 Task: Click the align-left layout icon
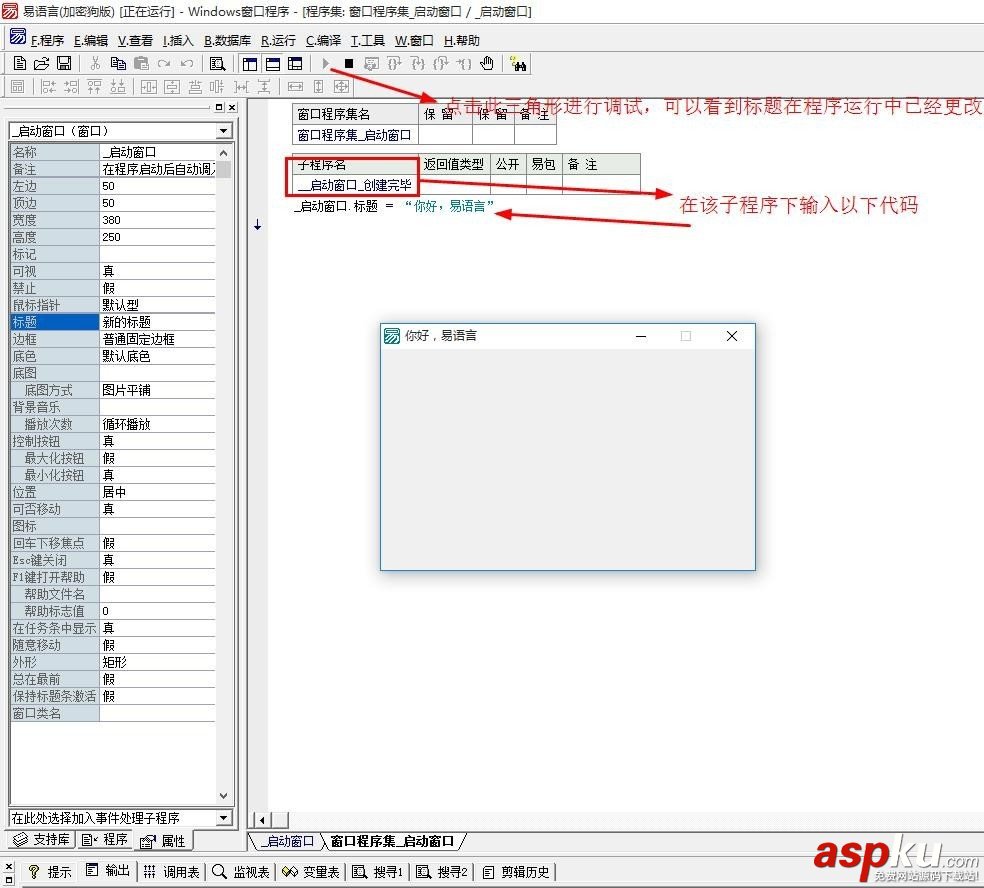tap(48, 87)
